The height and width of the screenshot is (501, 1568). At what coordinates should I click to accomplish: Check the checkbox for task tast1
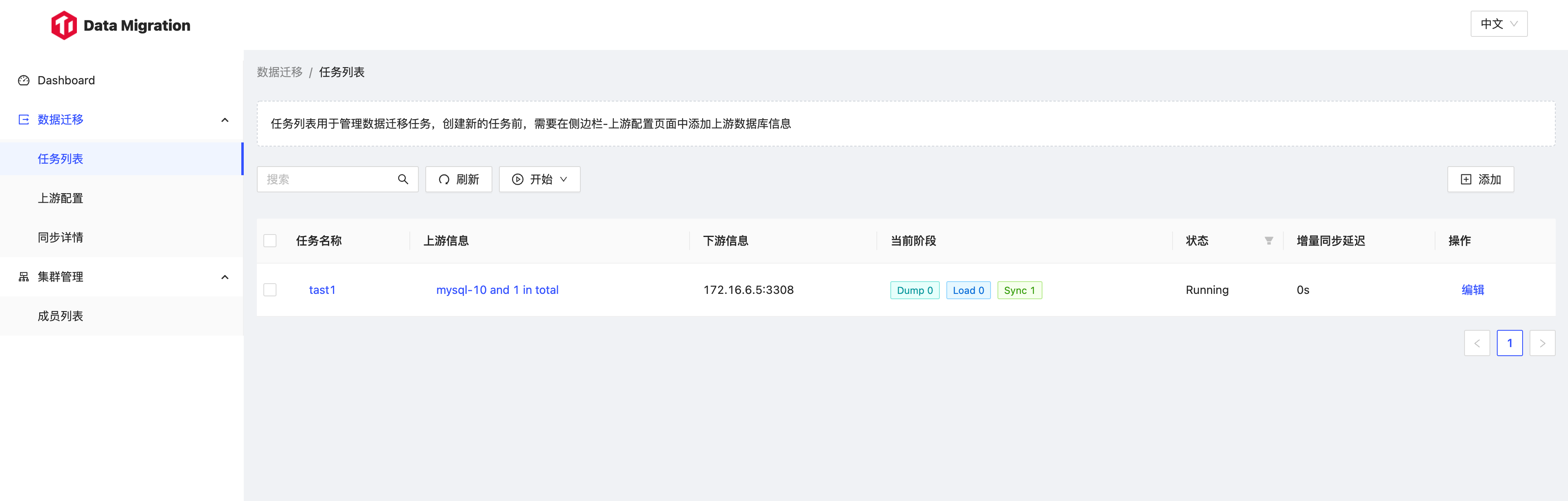tap(270, 289)
